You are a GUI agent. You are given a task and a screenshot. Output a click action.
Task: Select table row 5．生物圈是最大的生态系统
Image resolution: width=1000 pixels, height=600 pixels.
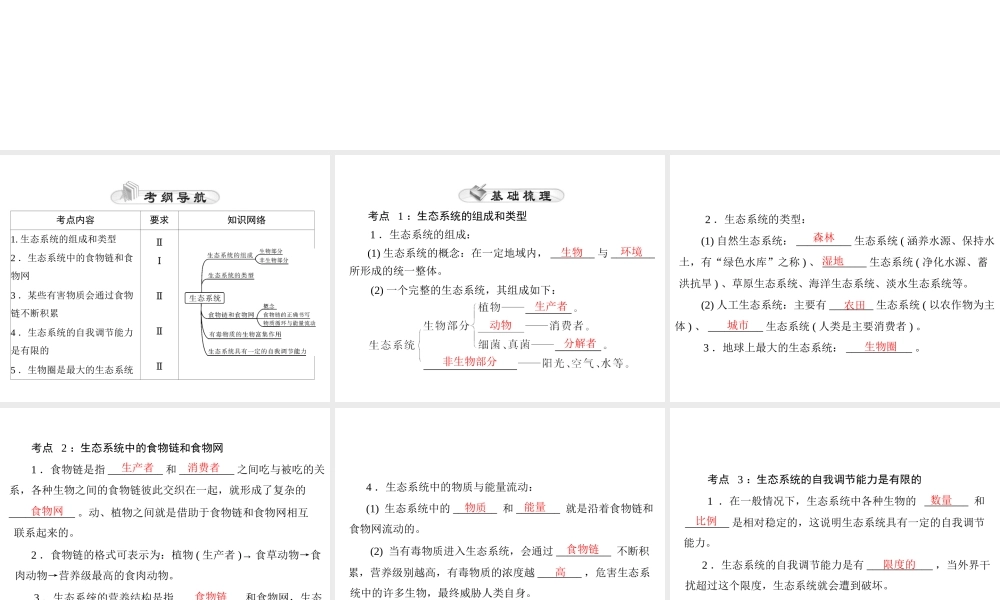coord(72,370)
